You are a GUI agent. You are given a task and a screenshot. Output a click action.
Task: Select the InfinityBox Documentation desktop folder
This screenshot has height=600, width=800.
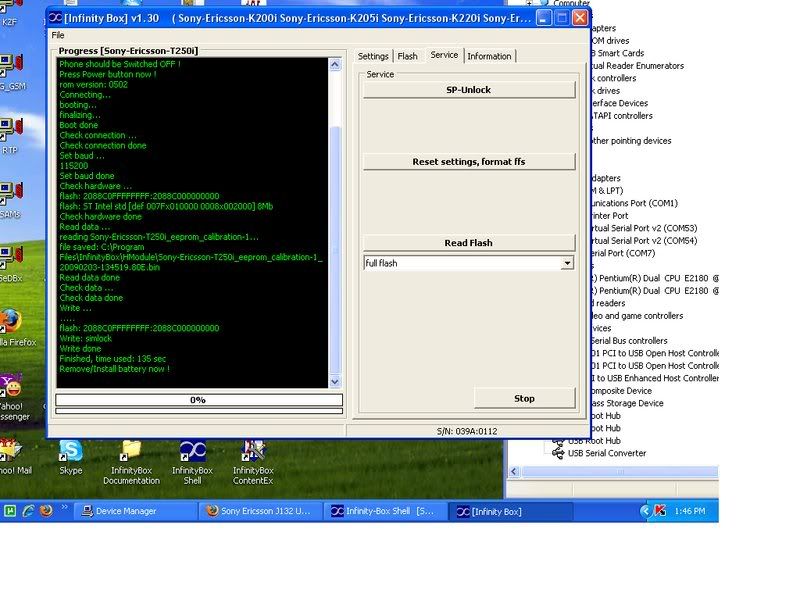(131, 462)
